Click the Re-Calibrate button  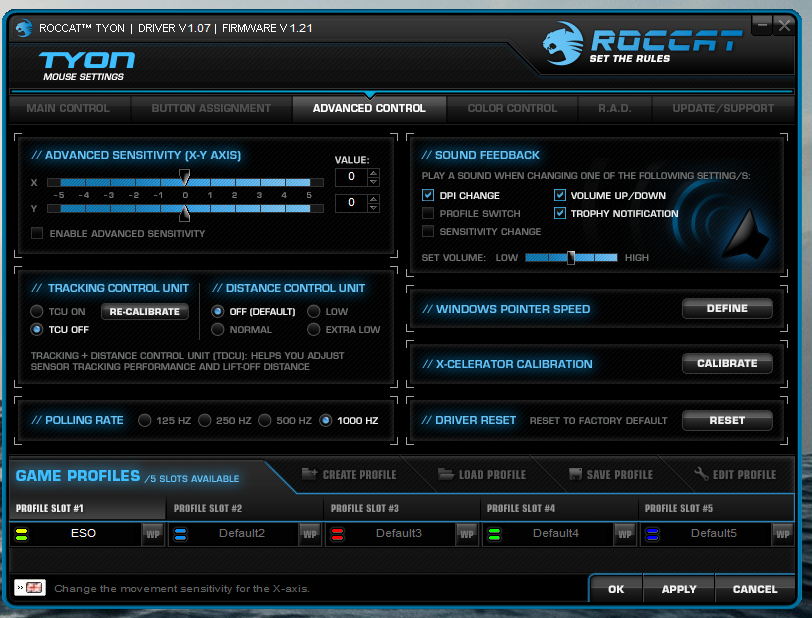point(144,311)
